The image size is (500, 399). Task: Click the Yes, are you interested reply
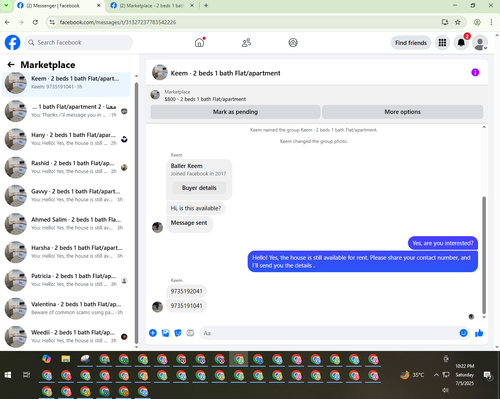point(443,243)
